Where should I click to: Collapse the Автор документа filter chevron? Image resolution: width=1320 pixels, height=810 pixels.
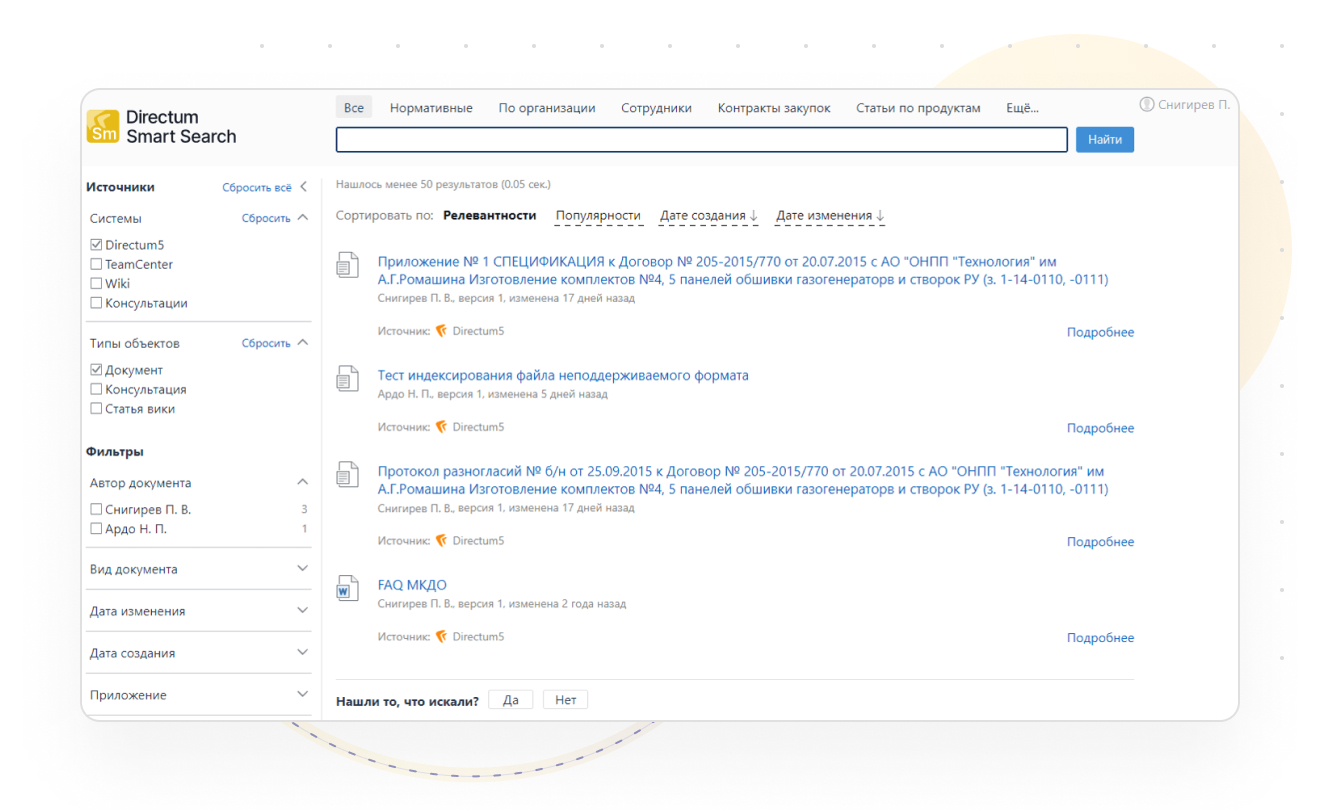point(303,482)
